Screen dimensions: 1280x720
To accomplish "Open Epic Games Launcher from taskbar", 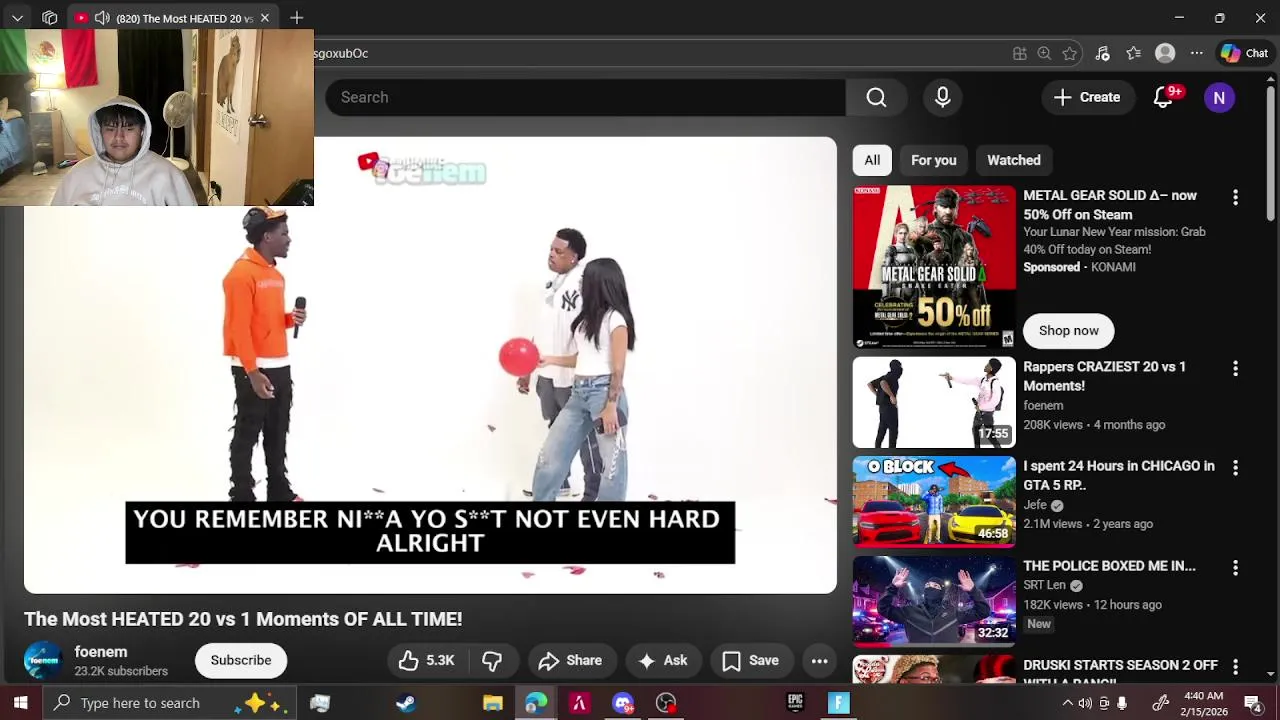I will (x=795, y=703).
